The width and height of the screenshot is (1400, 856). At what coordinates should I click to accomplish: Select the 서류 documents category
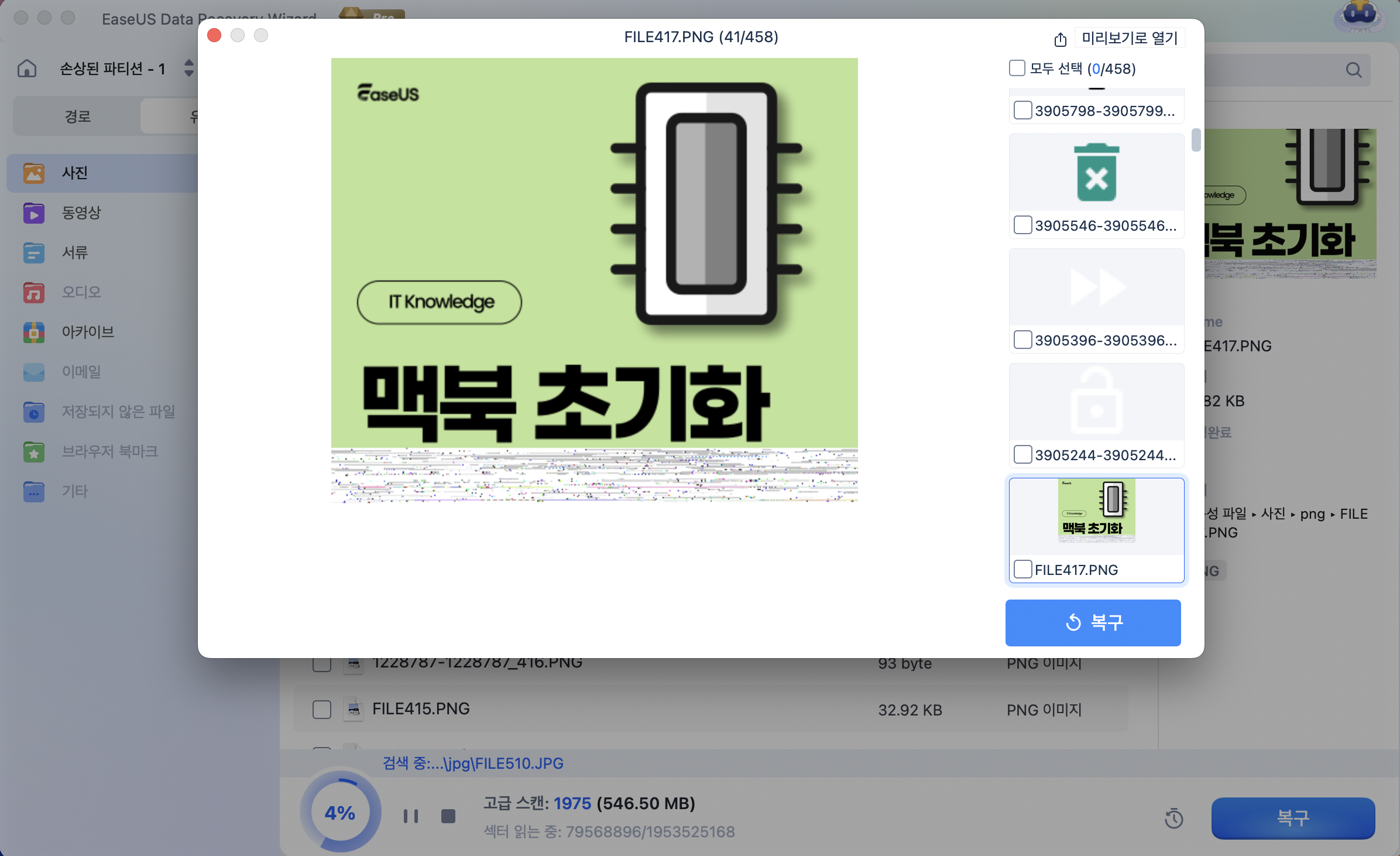[75, 252]
